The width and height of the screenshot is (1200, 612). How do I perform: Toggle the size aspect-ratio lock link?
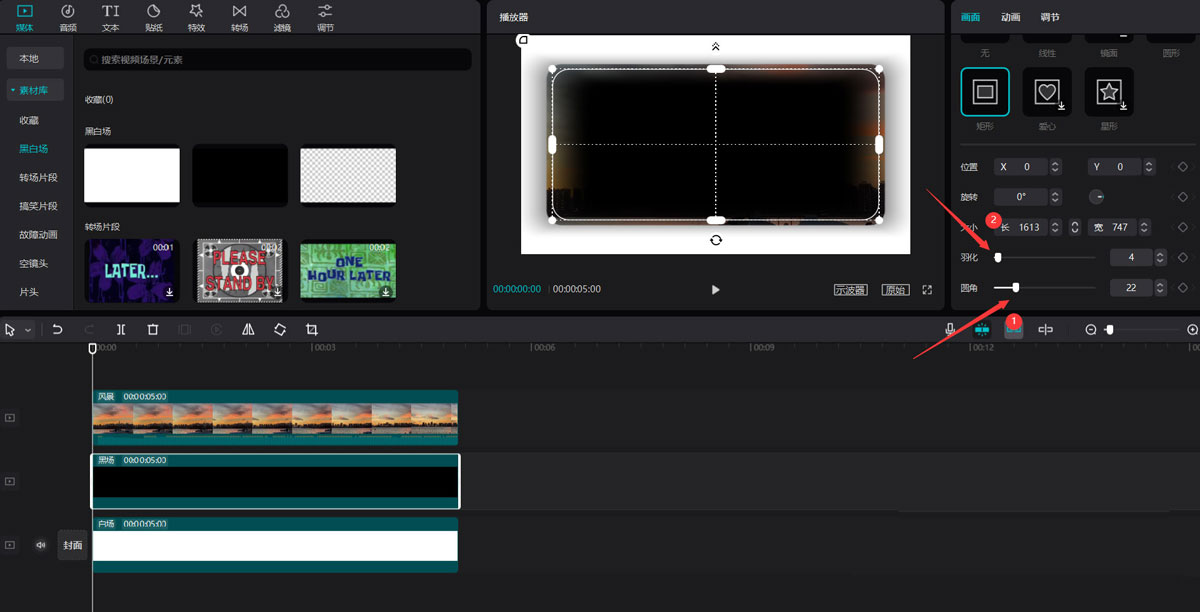(x=1074, y=227)
